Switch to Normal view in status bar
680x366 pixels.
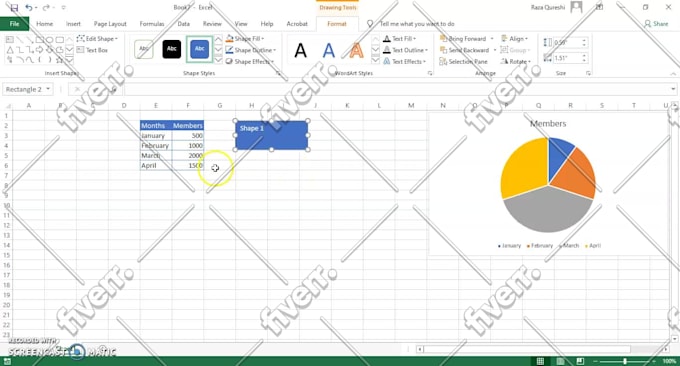point(540,361)
